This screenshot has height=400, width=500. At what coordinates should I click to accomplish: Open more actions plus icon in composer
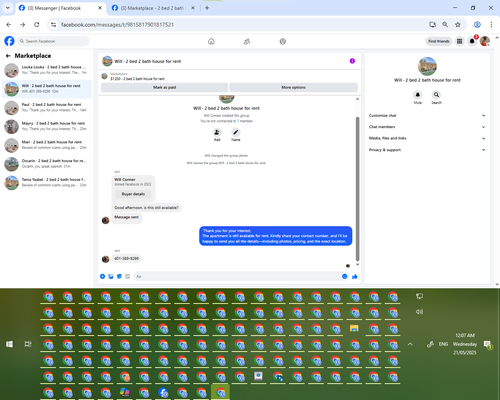102,276
